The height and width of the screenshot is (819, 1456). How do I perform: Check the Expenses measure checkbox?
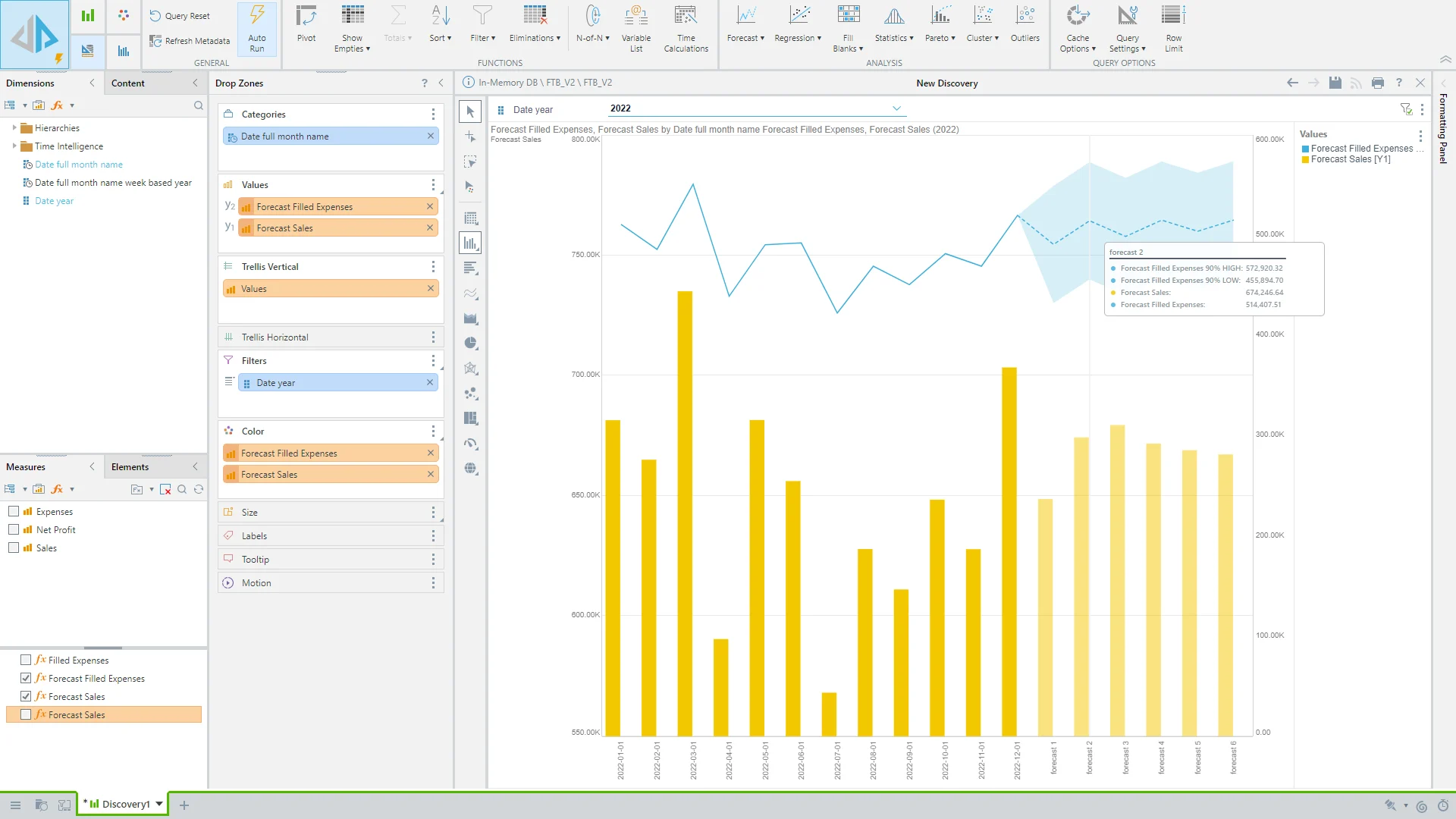[x=14, y=512]
